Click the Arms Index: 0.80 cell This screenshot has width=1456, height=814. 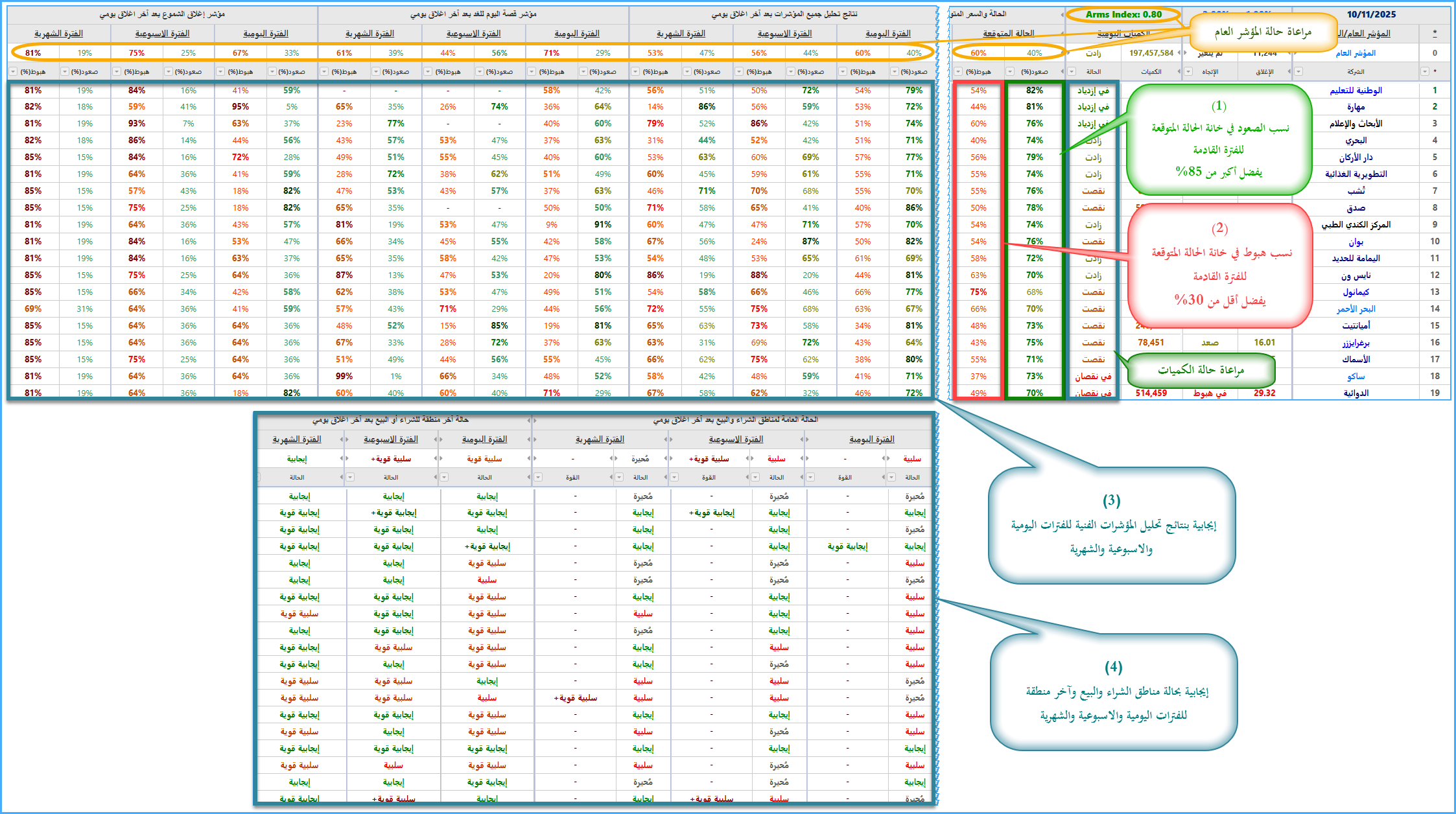point(1123,14)
